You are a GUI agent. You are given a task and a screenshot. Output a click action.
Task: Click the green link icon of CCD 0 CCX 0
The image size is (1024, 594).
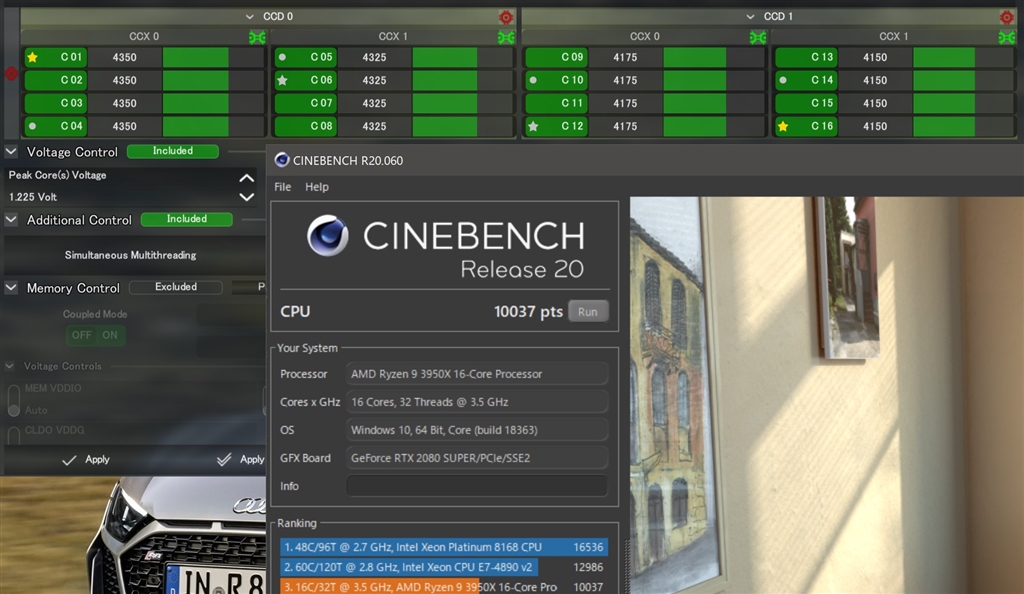pyautogui.click(x=257, y=37)
